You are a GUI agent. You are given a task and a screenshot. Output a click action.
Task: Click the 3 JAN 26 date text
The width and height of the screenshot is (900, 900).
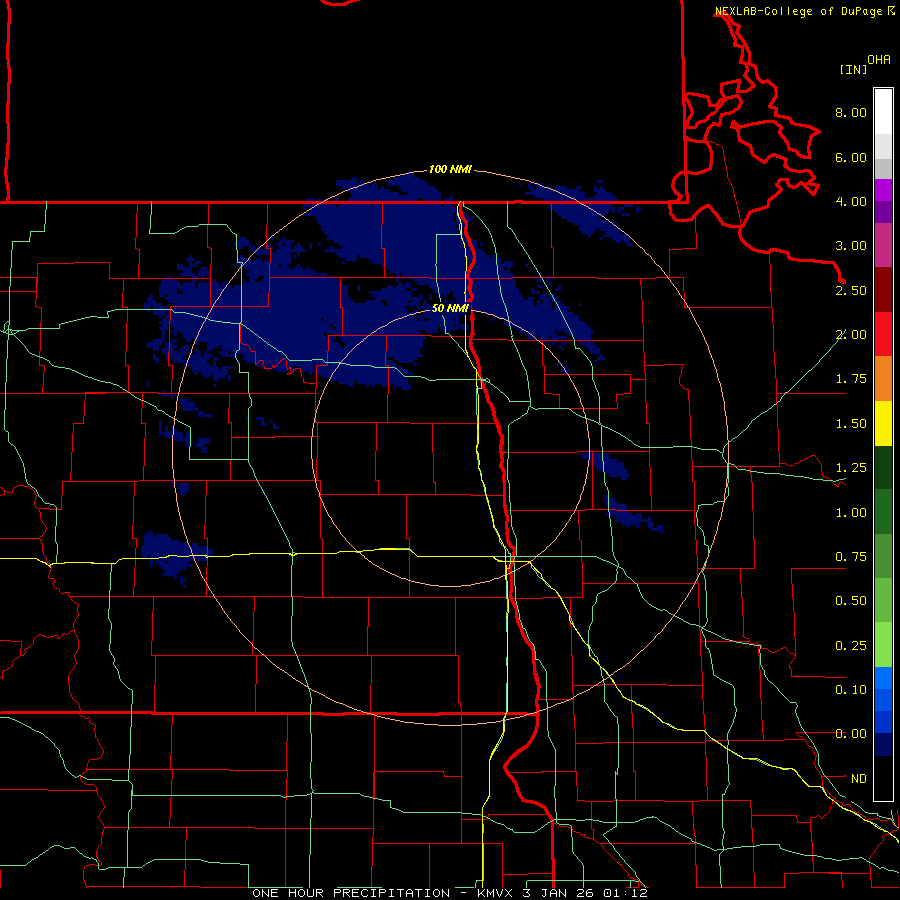559,893
